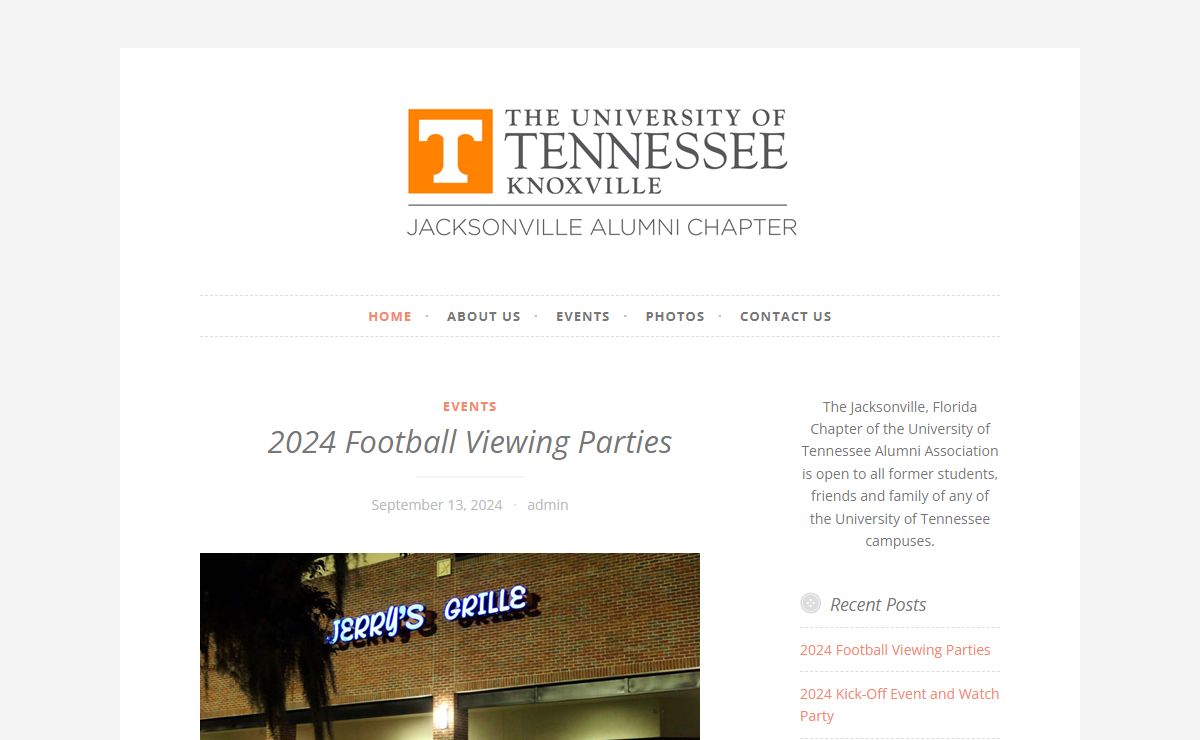Open sidebar link 2024 Football Viewing Parties

(895, 650)
